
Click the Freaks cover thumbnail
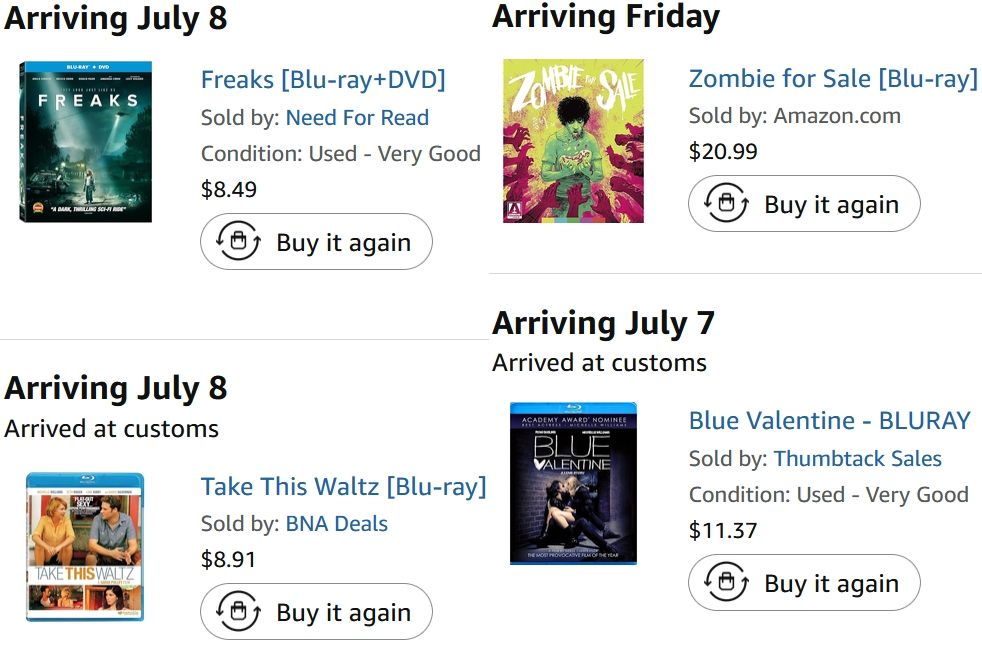(x=85, y=142)
